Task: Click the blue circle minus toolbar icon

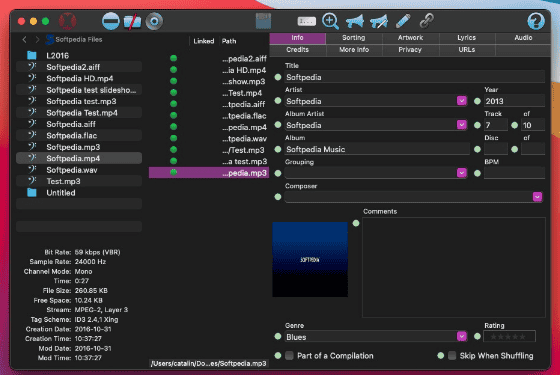Action: (111, 21)
